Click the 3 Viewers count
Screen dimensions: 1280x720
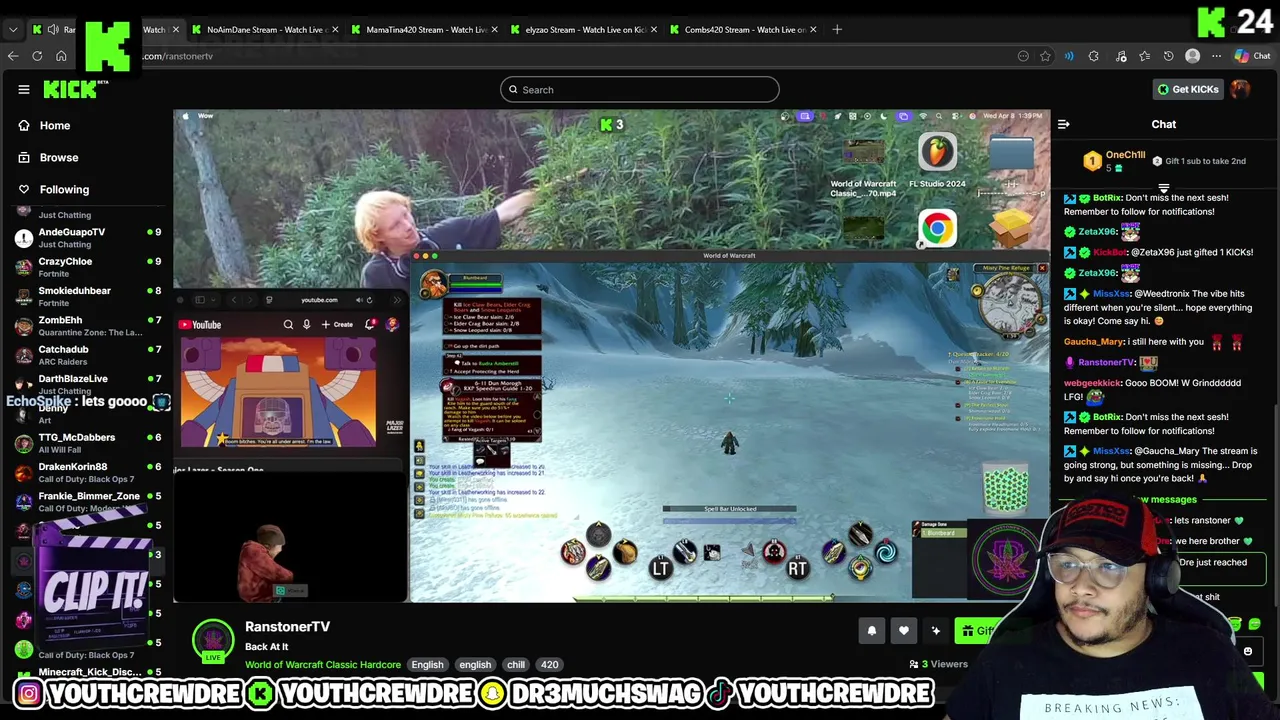coord(938,664)
